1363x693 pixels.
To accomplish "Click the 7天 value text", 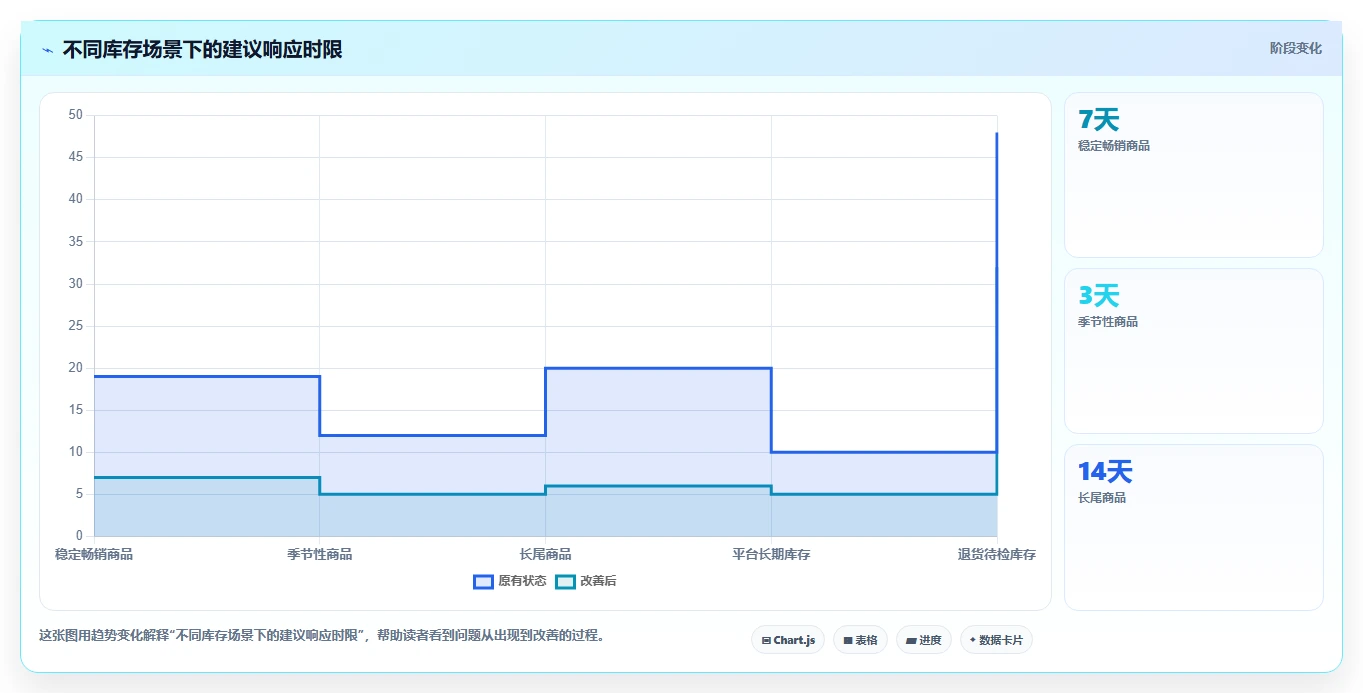I will 1098,120.
